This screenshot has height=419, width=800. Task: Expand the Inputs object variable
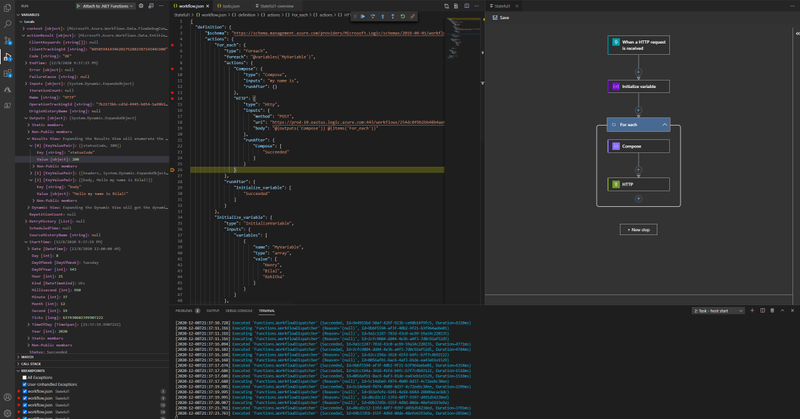27,84
